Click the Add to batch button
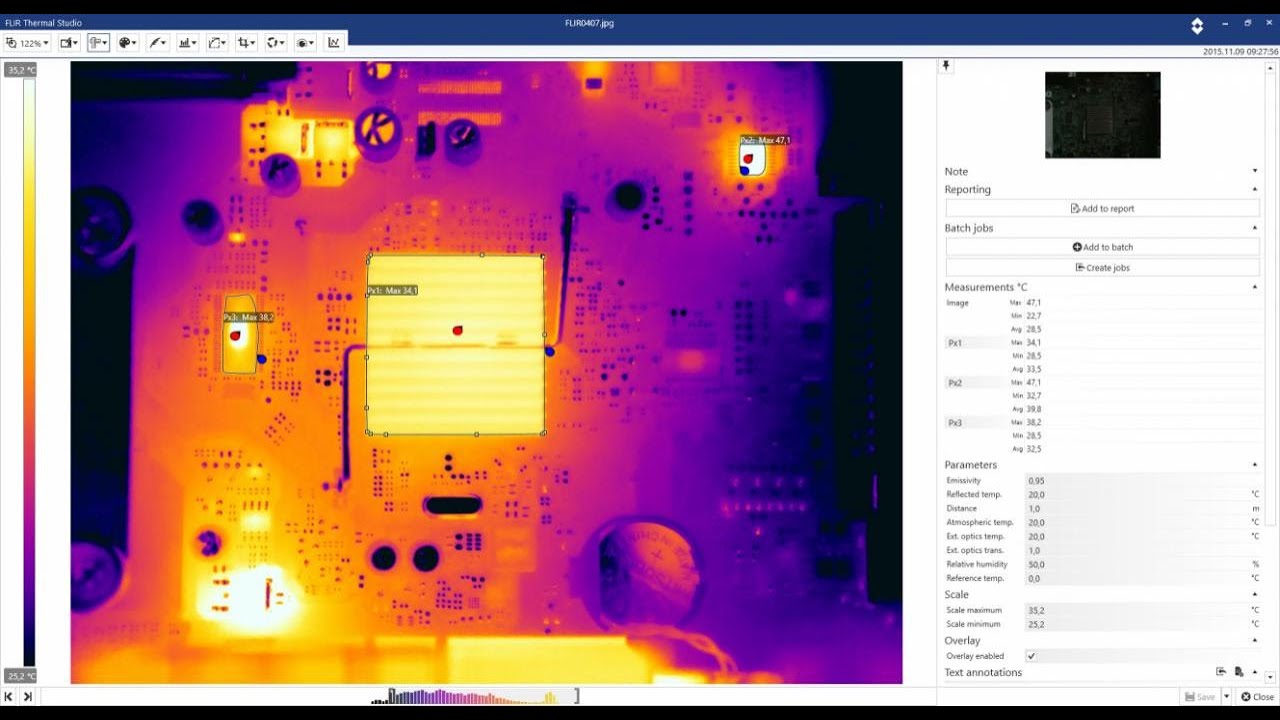1280x720 pixels. pos(1102,247)
